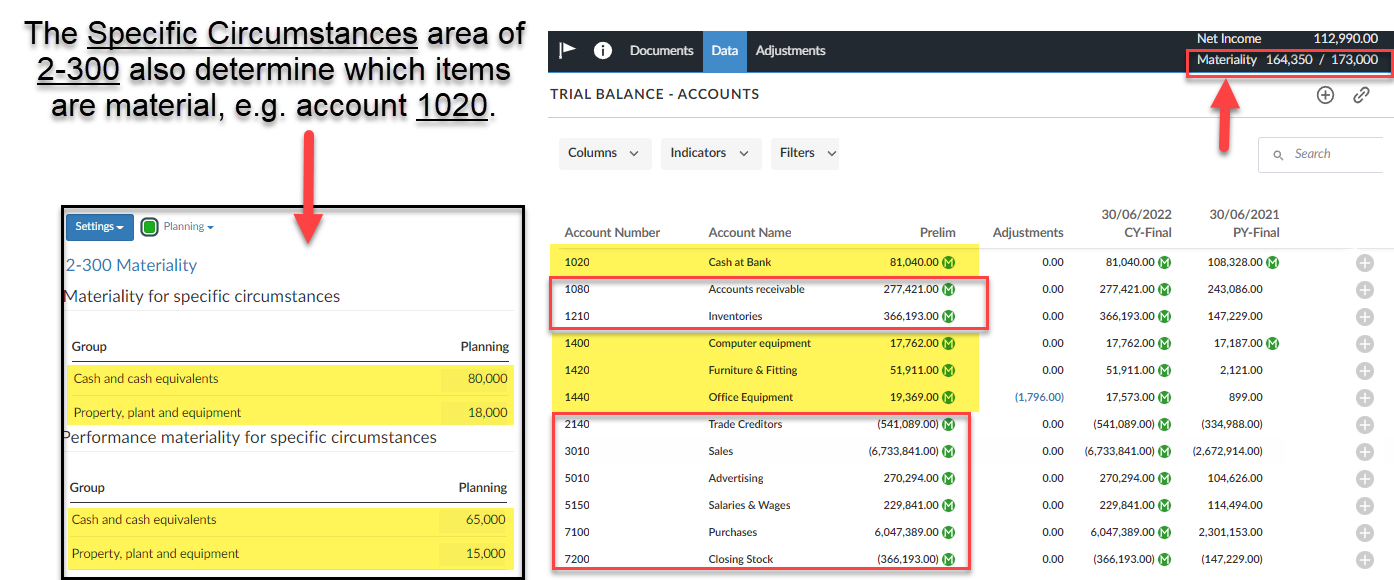The image size is (1394, 580).
Task: Open the information icon in header
Action: click(x=603, y=51)
